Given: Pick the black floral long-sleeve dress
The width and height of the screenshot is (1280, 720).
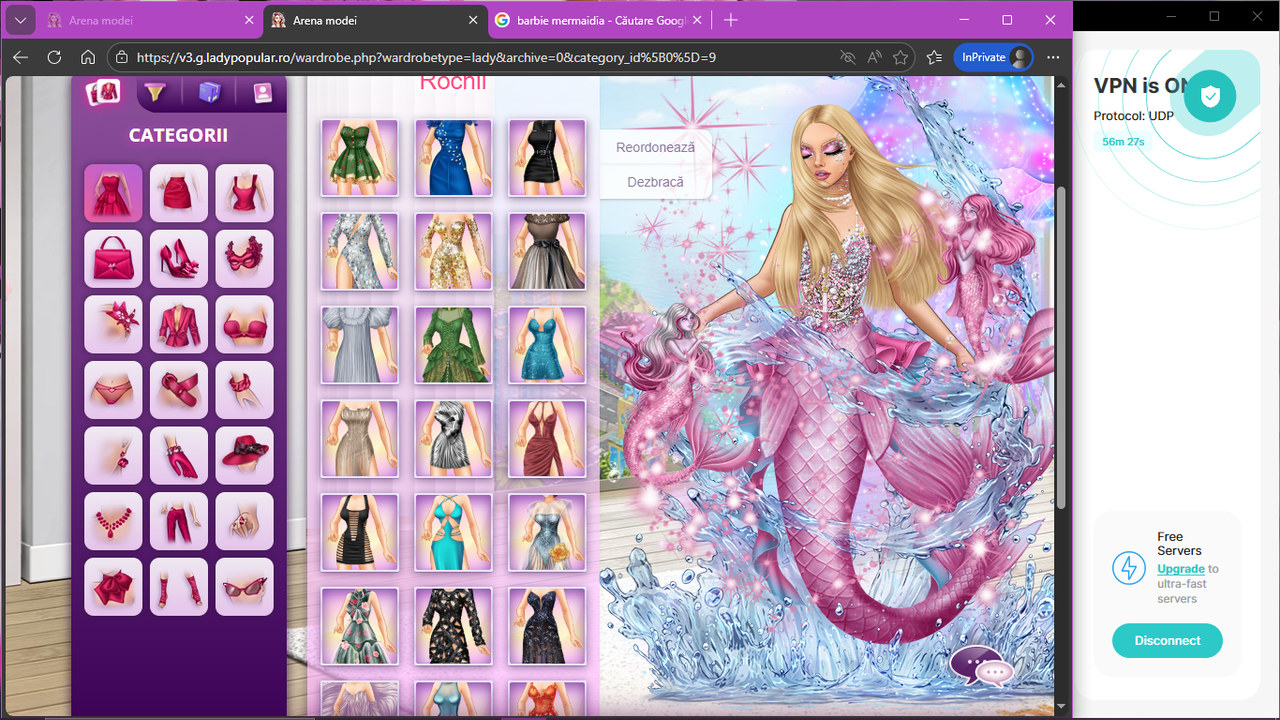Looking at the screenshot, I should point(454,627).
